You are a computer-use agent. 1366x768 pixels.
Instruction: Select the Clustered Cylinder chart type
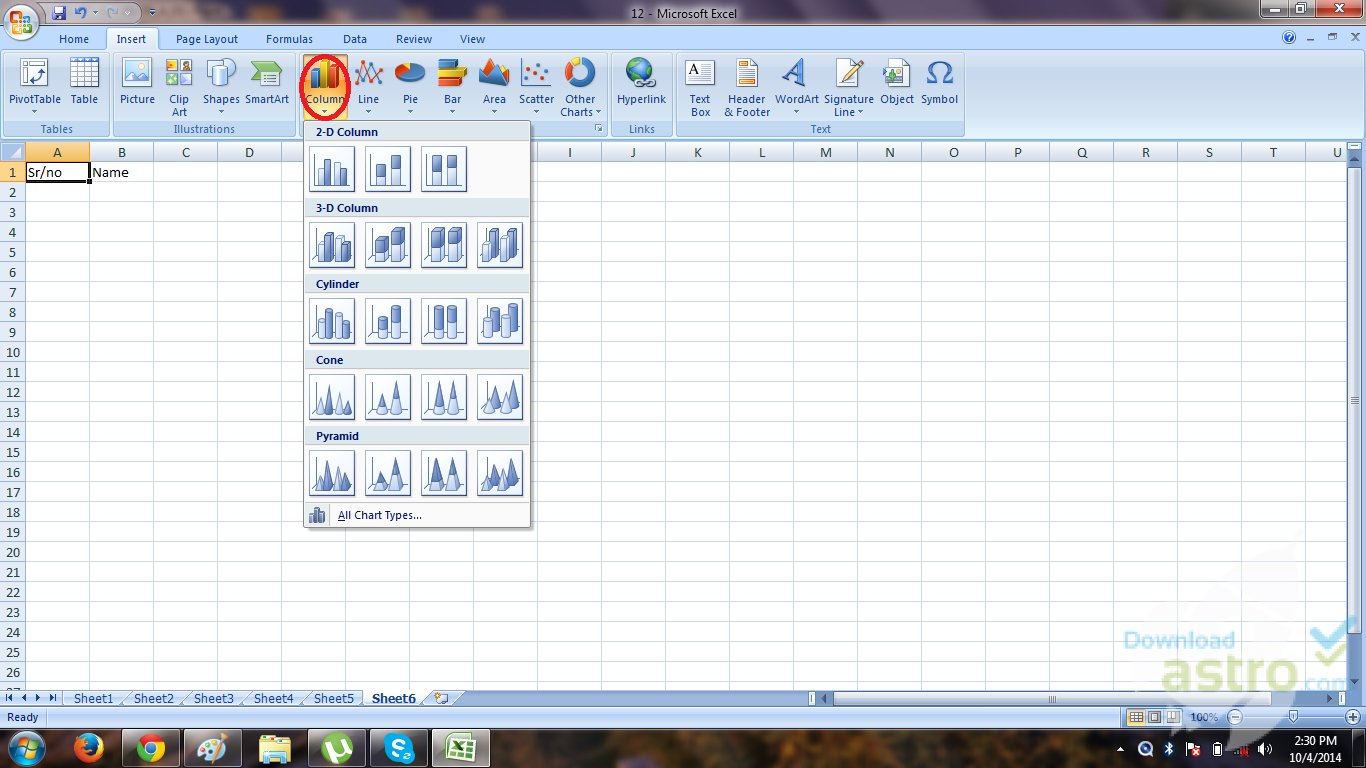coord(332,320)
